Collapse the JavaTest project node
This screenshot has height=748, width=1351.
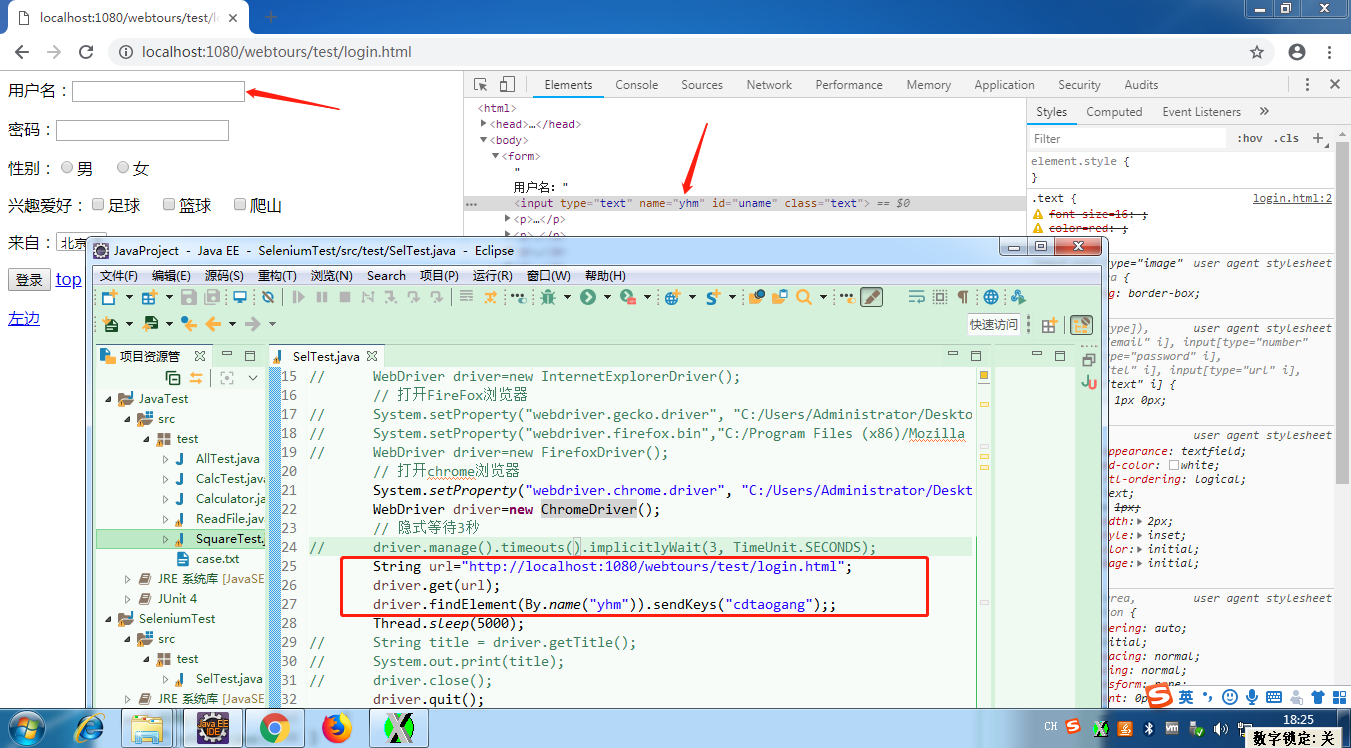(x=108, y=399)
